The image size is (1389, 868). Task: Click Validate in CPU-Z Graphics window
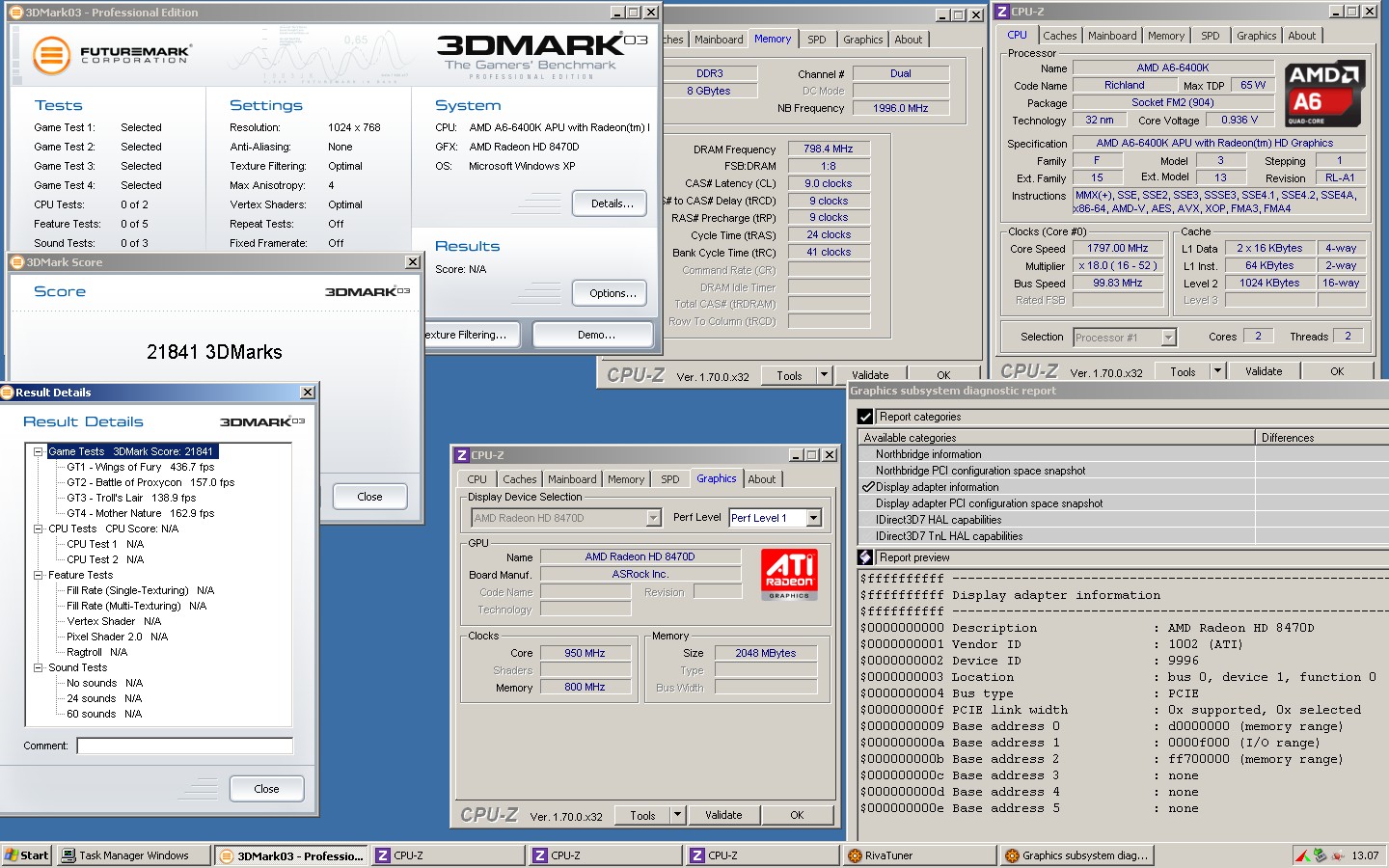[x=723, y=815]
